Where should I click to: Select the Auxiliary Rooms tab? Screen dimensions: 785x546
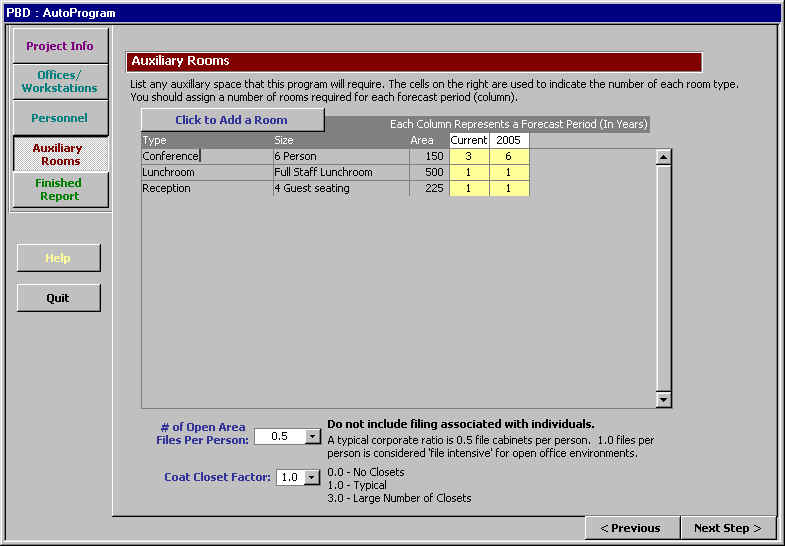pyautogui.click(x=60, y=154)
